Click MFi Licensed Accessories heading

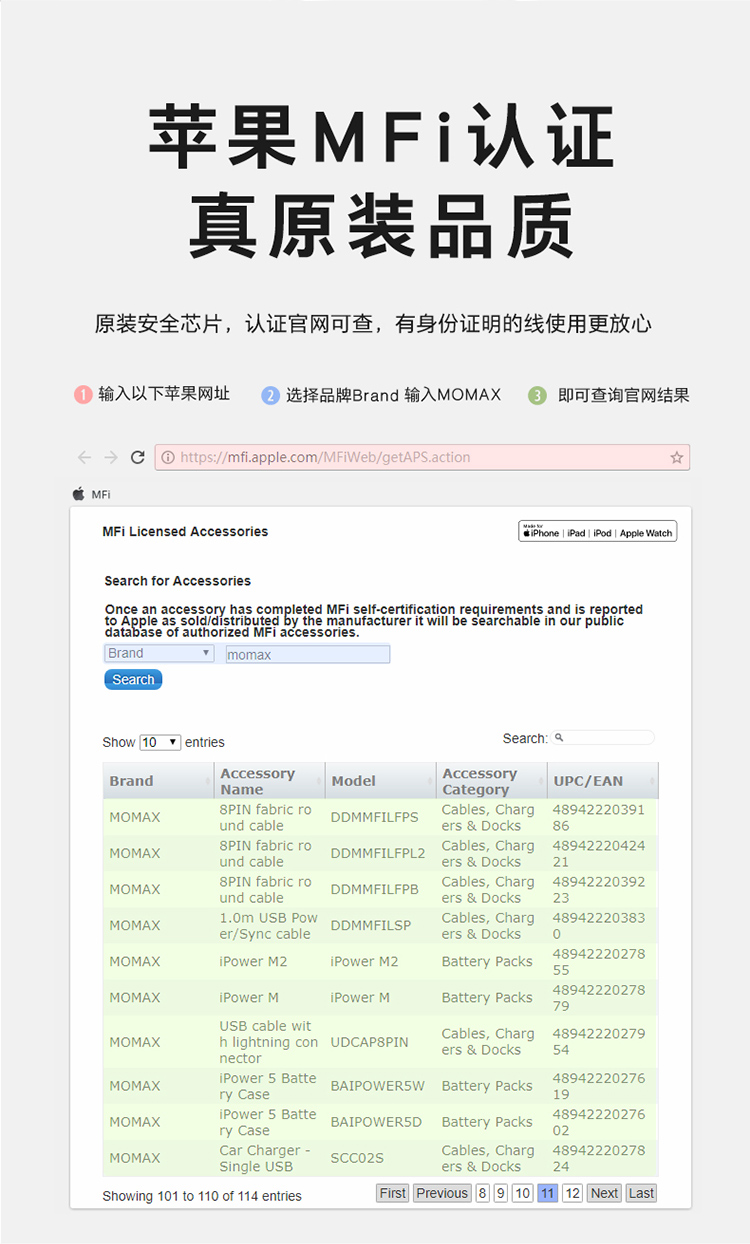(185, 531)
